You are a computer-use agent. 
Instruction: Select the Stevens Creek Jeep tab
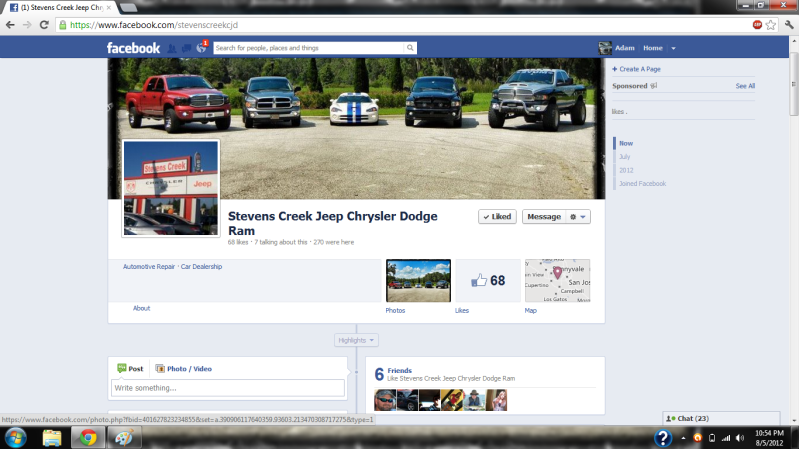pyautogui.click(x=61, y=8)
